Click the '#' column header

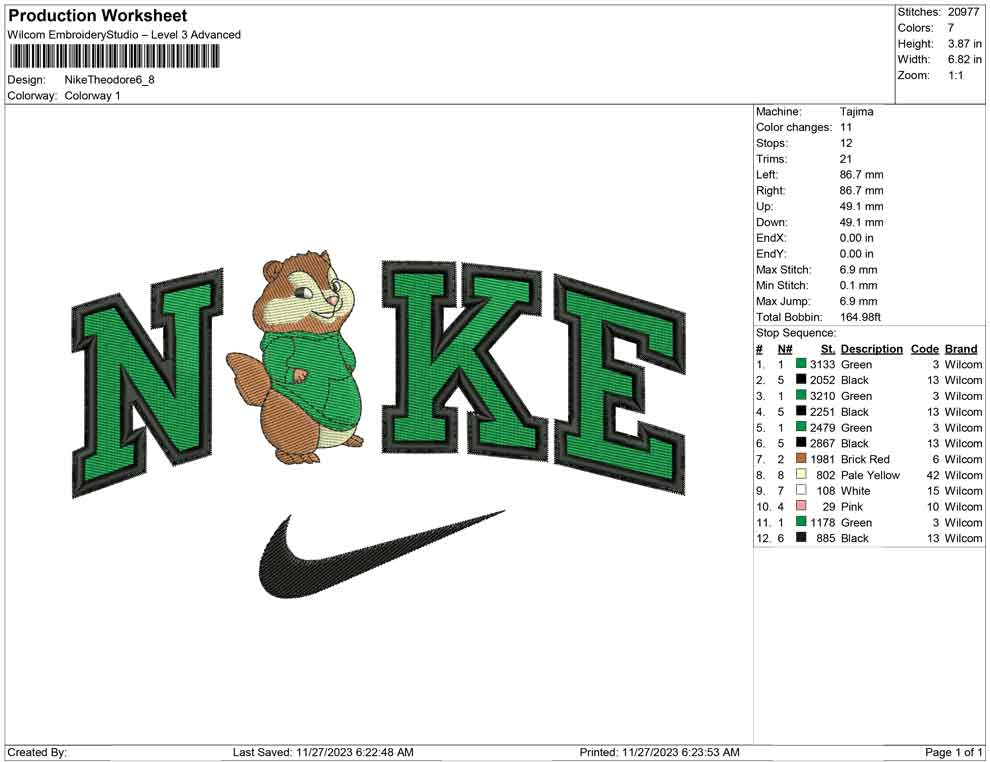coord(760,348)
